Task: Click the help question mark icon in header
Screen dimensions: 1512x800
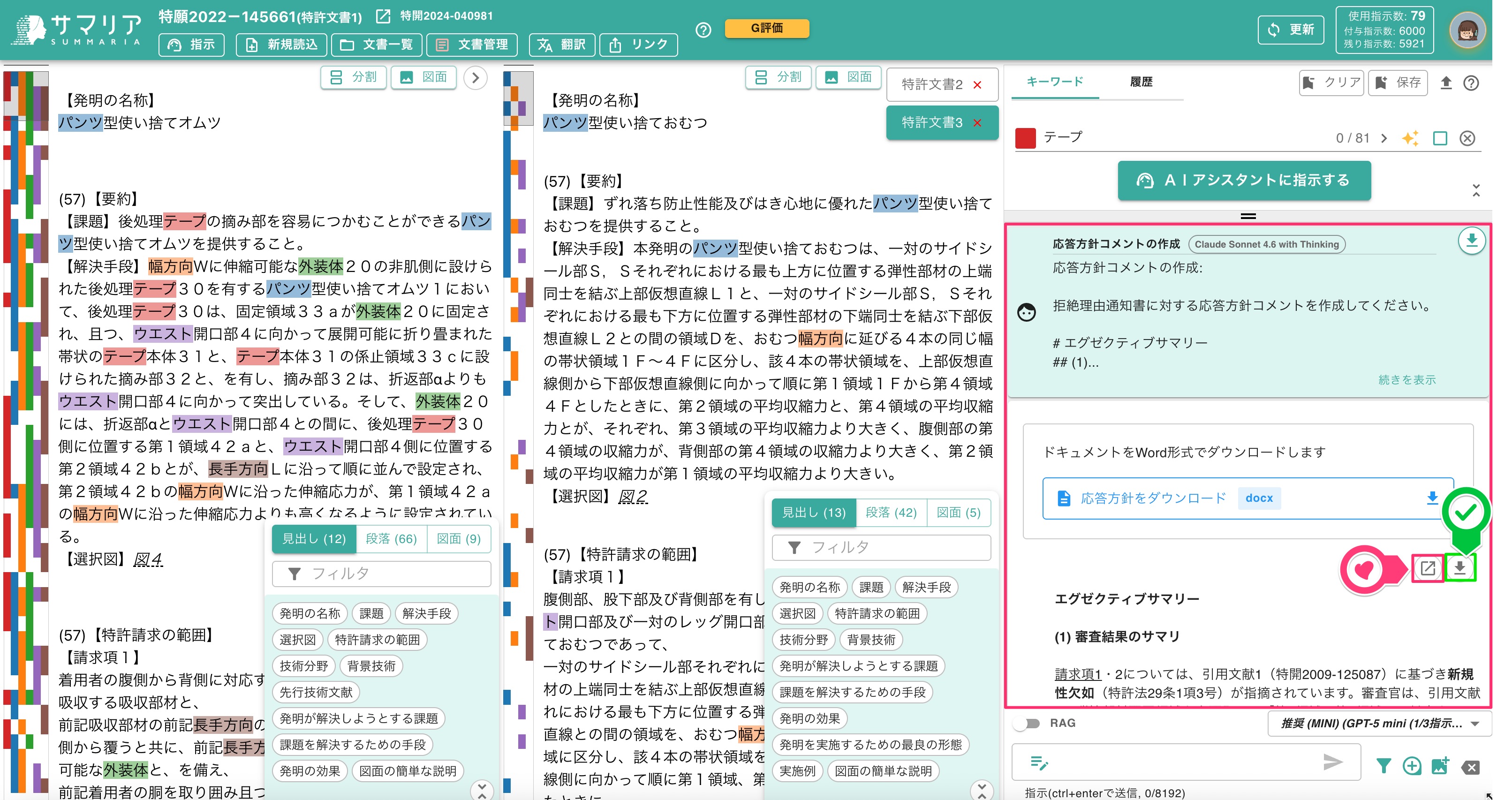Action: 703,30
